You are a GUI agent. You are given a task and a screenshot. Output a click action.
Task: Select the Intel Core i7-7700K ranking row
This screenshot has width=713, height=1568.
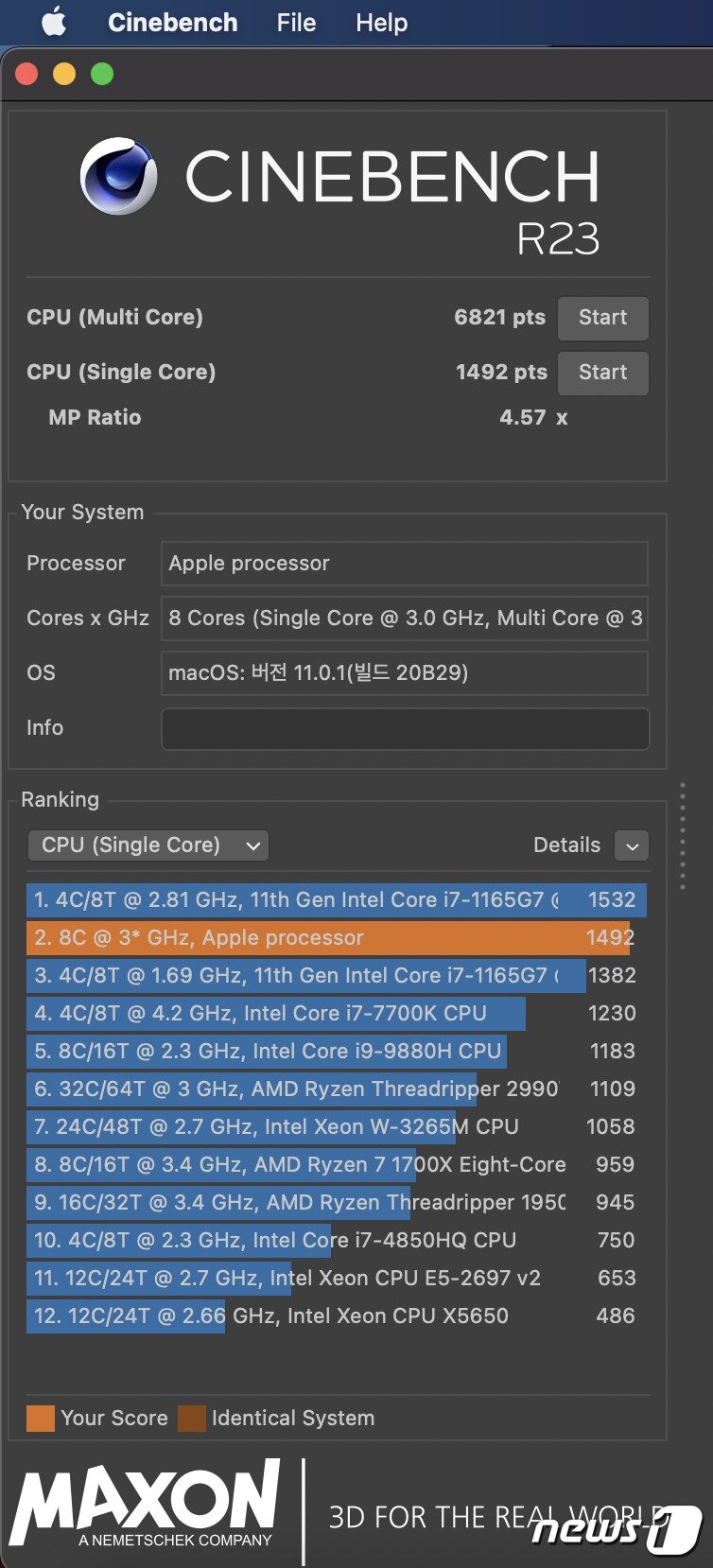(x=331, y=1014)
